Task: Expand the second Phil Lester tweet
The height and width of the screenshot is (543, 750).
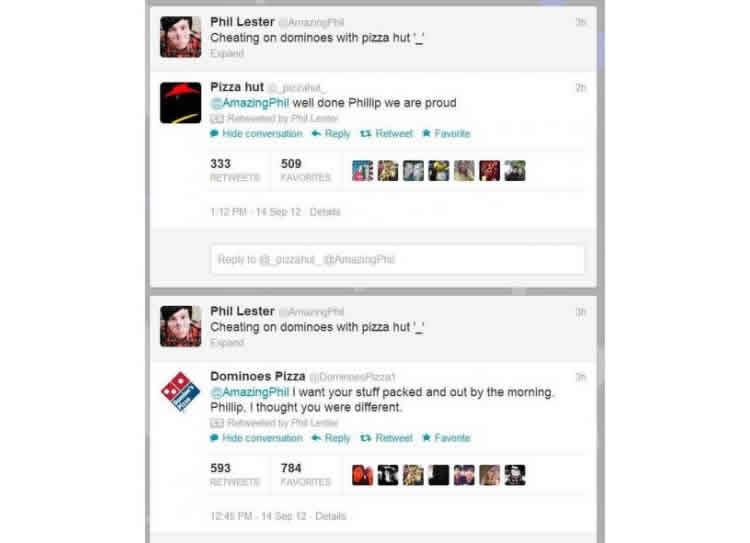Action: (227, 343)
